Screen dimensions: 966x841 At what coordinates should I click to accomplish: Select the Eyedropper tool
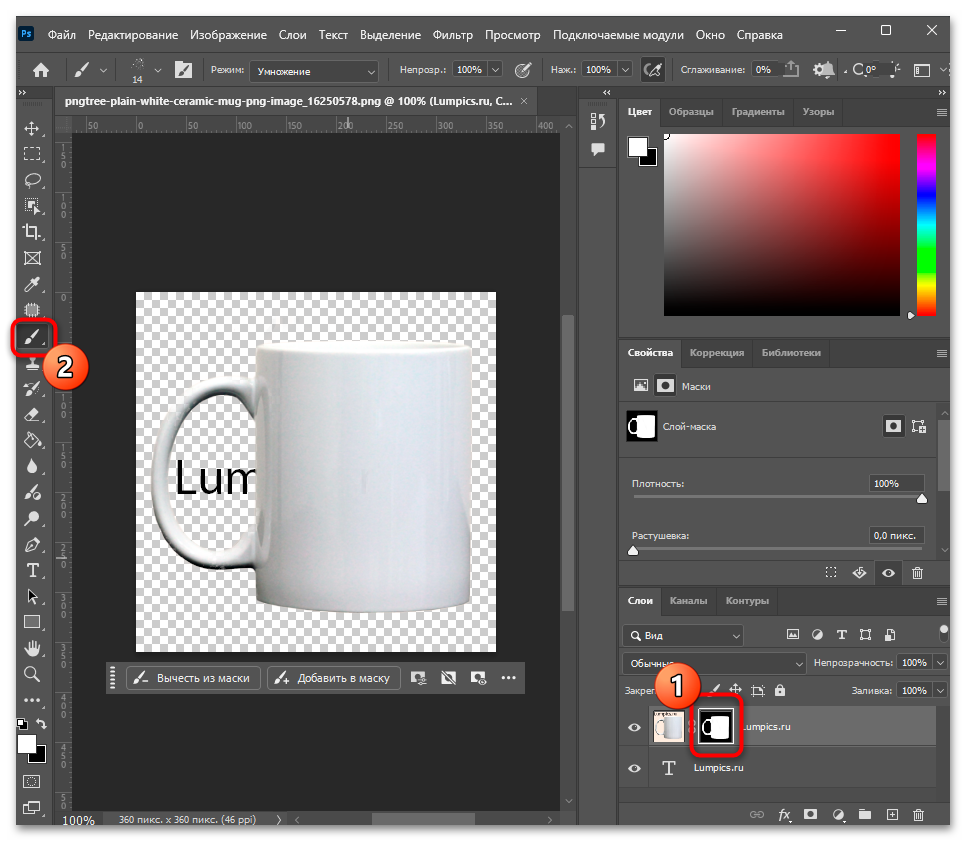32,284
